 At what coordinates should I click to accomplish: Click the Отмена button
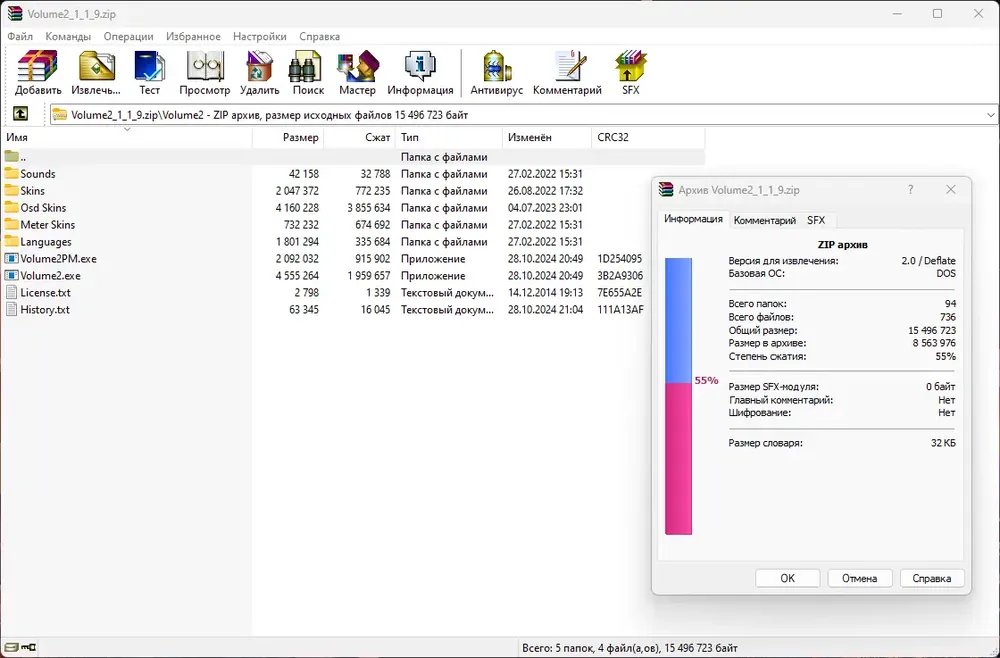tap(860, 578)
